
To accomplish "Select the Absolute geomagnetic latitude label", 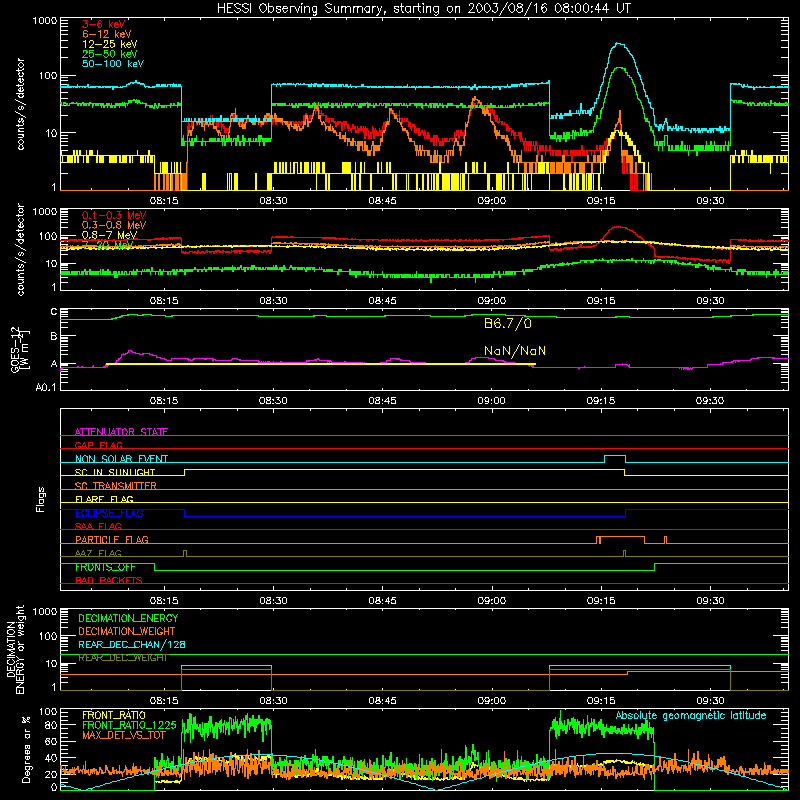I will (691, 716).
